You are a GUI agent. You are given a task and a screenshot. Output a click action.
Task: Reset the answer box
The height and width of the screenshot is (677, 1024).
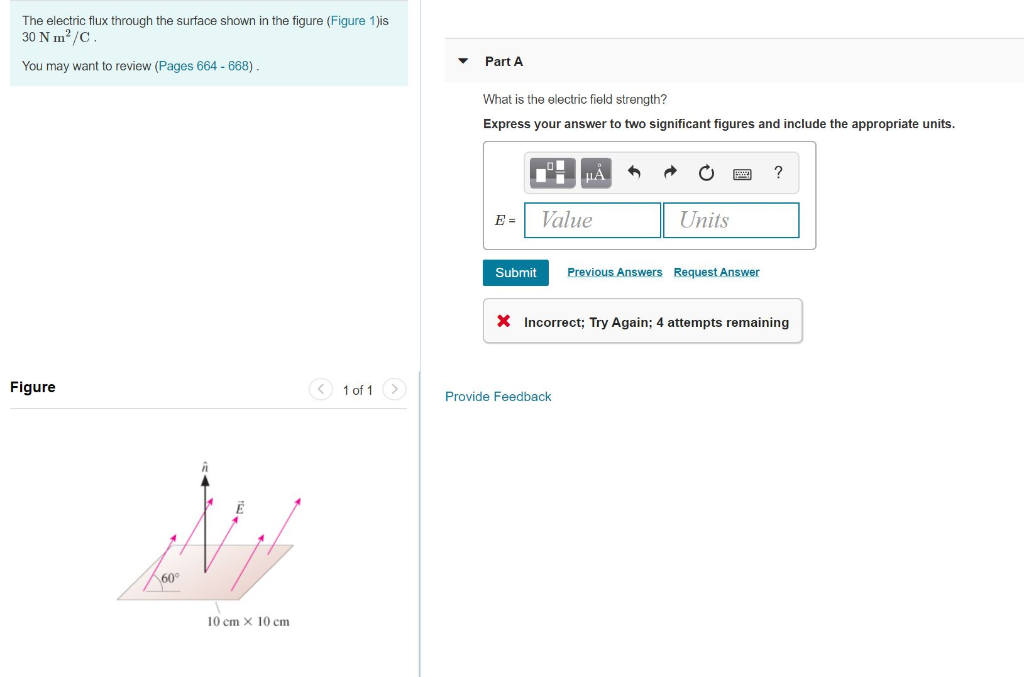706,172
